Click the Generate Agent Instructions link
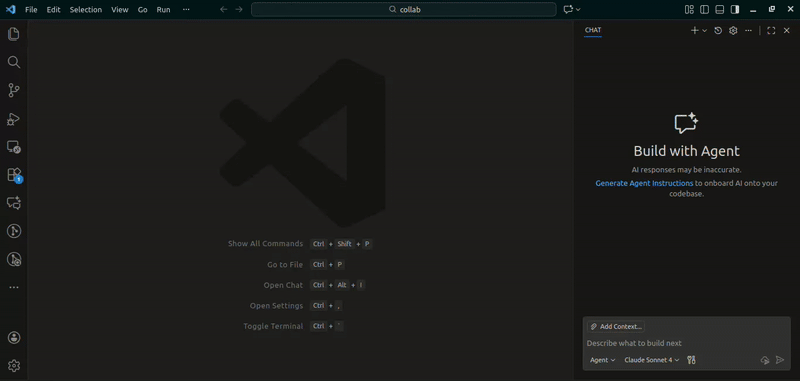This screenshot has width=800, height=381. pos(644,183)
